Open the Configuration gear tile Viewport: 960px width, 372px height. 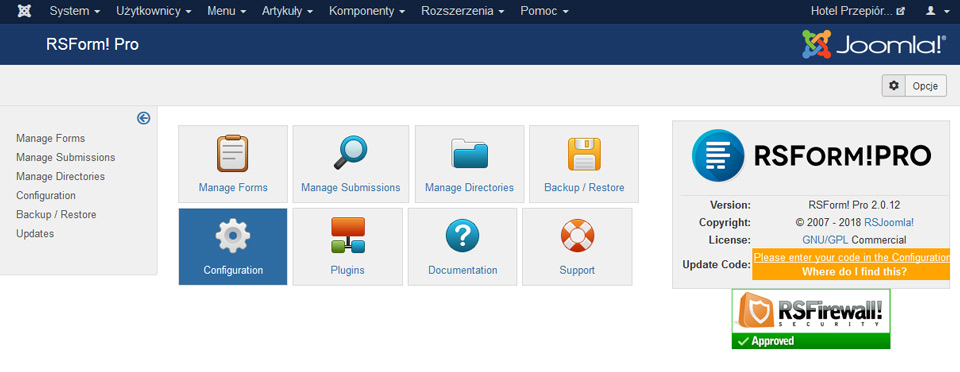233,247
